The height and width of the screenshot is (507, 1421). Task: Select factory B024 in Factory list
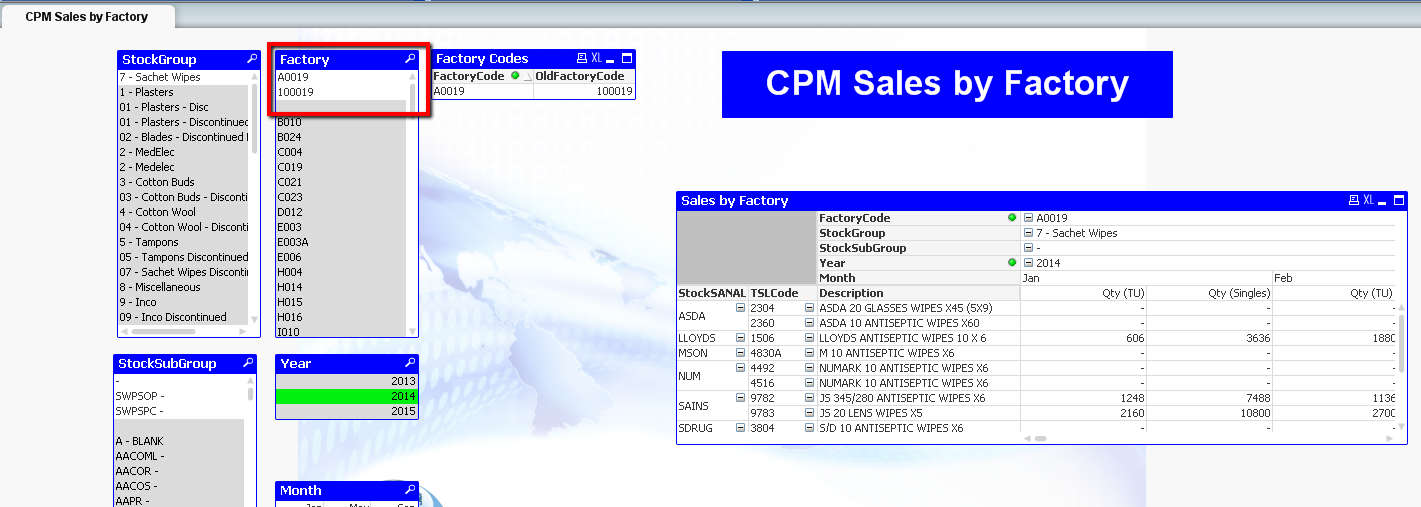[x=341, y=137]
